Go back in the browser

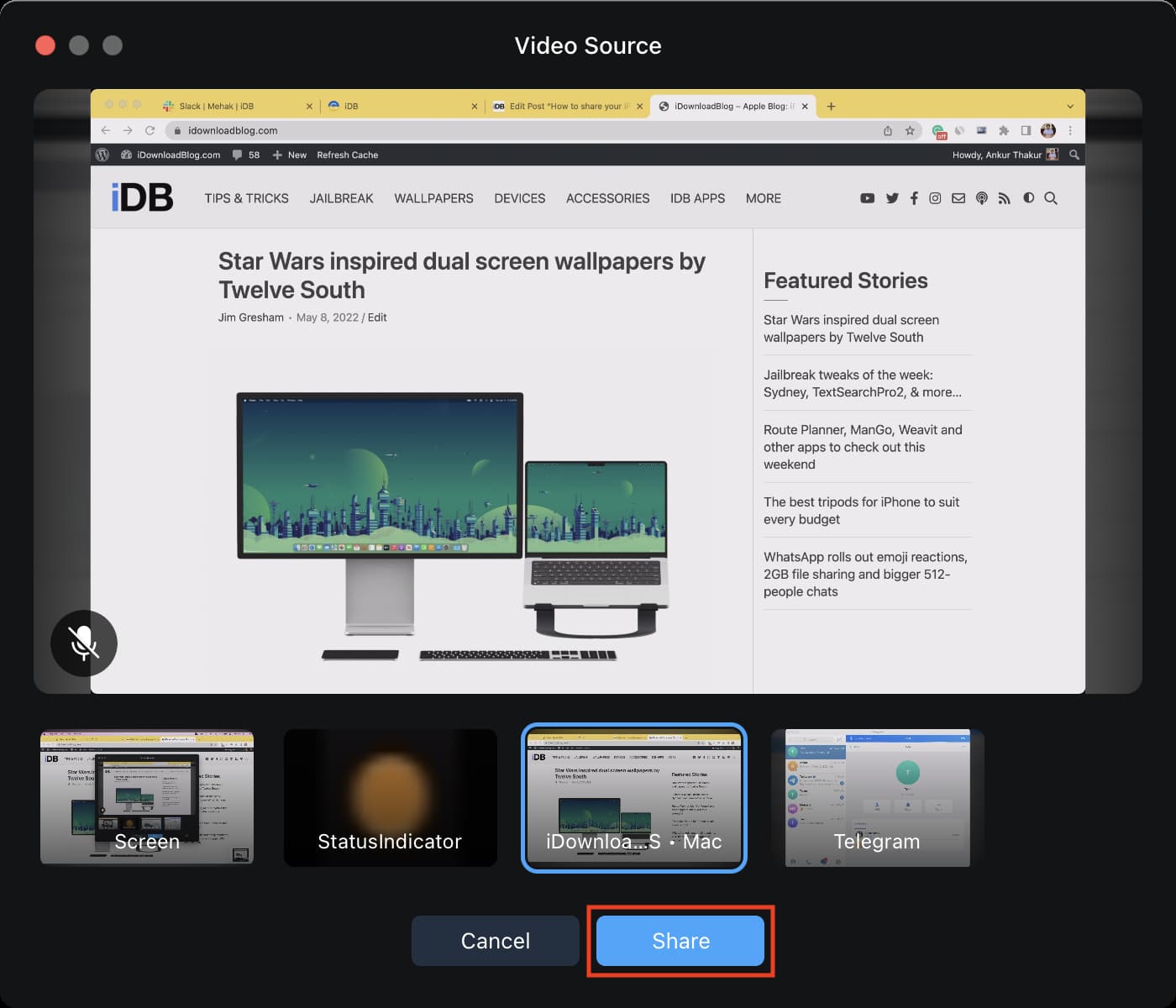pyautogui.click(x=106, y=130)
